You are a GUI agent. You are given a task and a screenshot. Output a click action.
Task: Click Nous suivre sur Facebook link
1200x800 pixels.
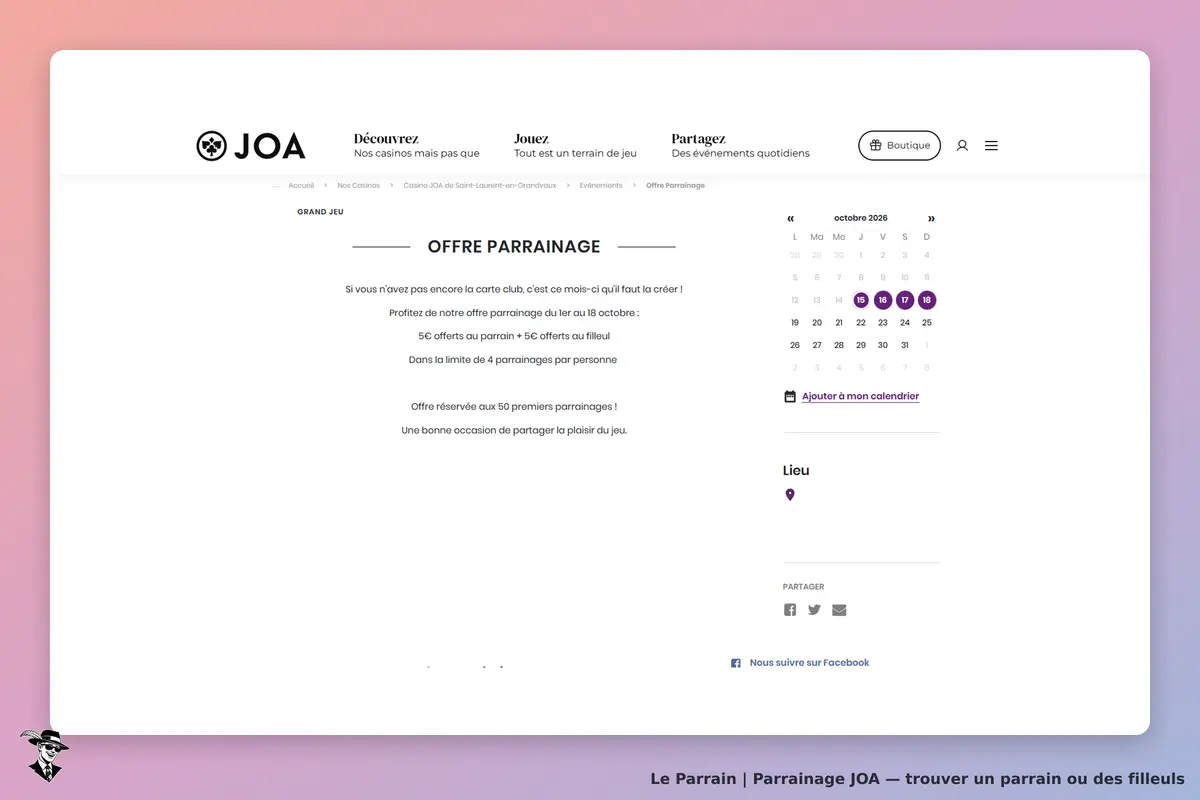point(809,663)
